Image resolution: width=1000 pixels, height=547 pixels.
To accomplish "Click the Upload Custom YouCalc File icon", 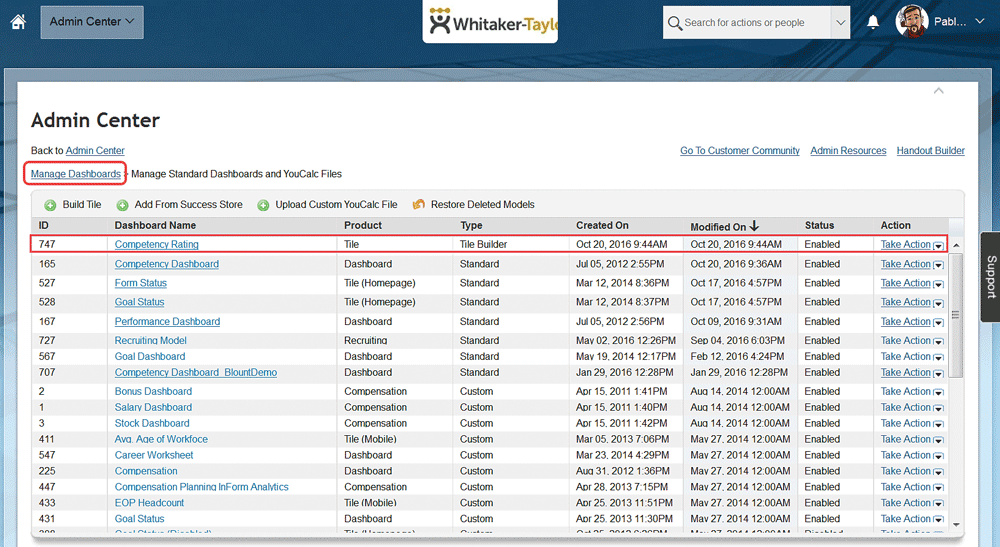I will click(263, 205).
